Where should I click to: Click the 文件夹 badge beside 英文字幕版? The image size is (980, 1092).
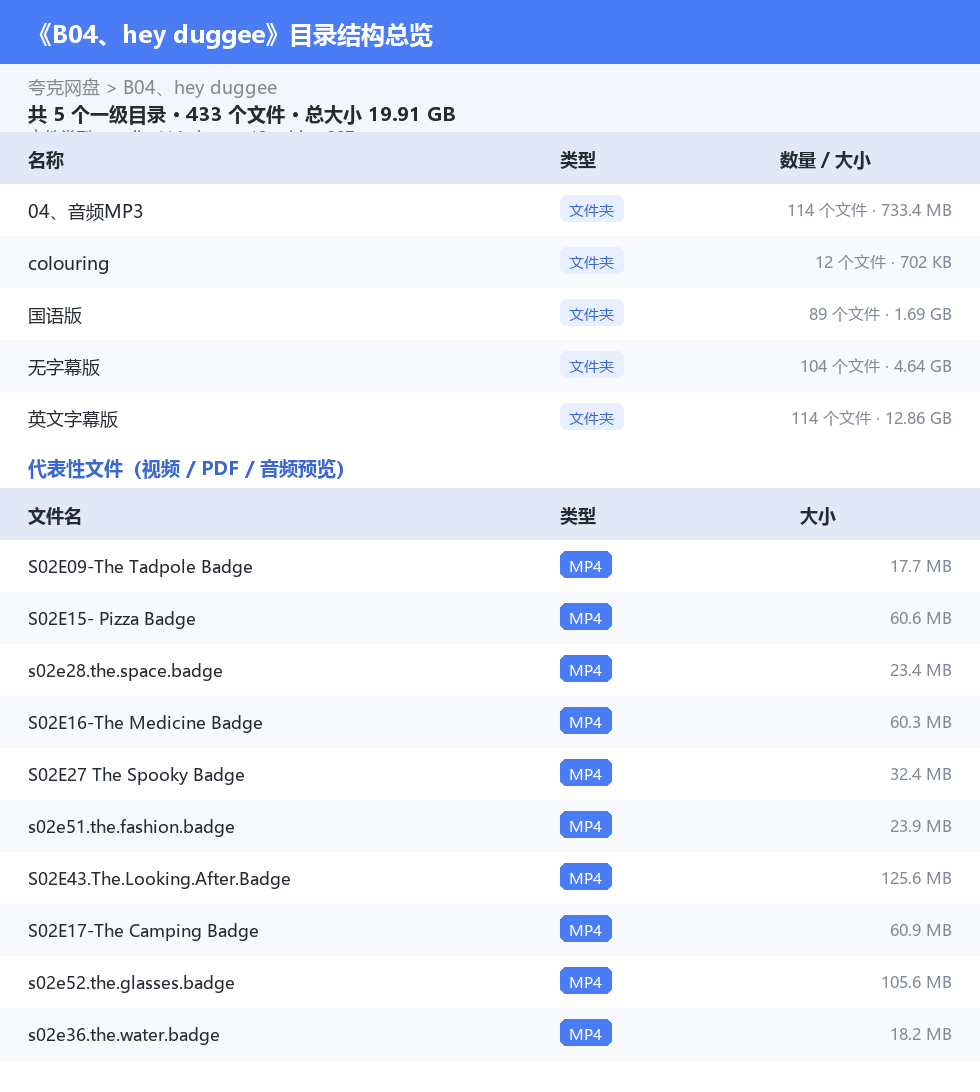591,418
